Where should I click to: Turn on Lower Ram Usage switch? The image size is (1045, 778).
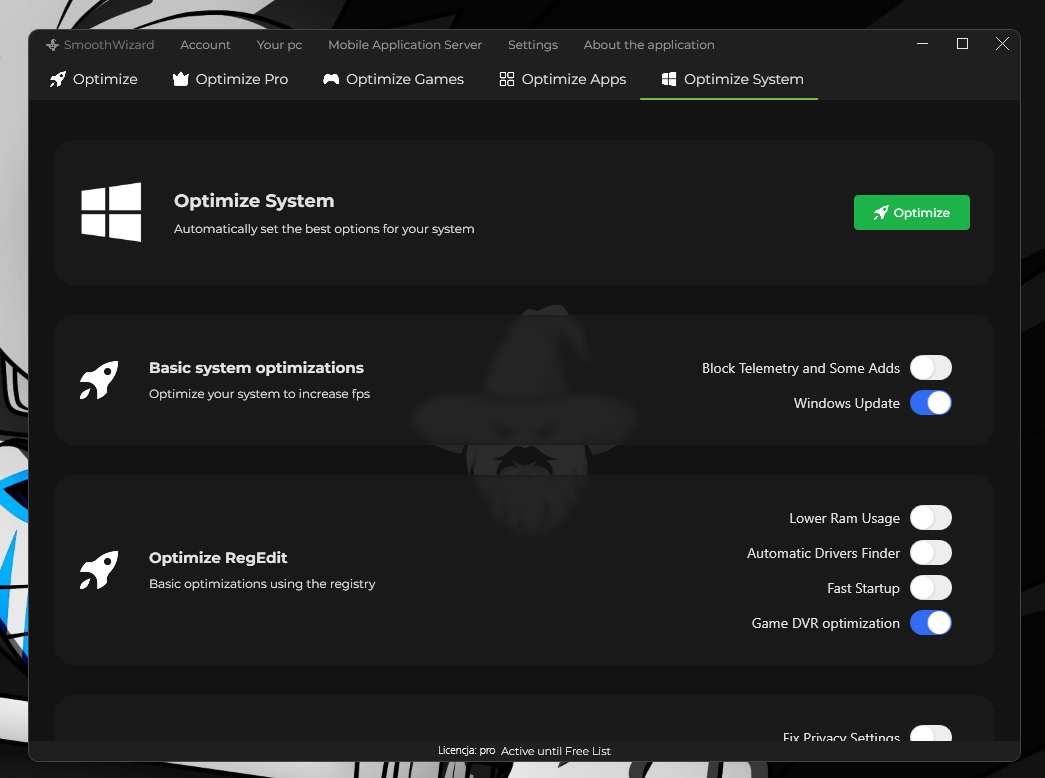tap(930, 518)
